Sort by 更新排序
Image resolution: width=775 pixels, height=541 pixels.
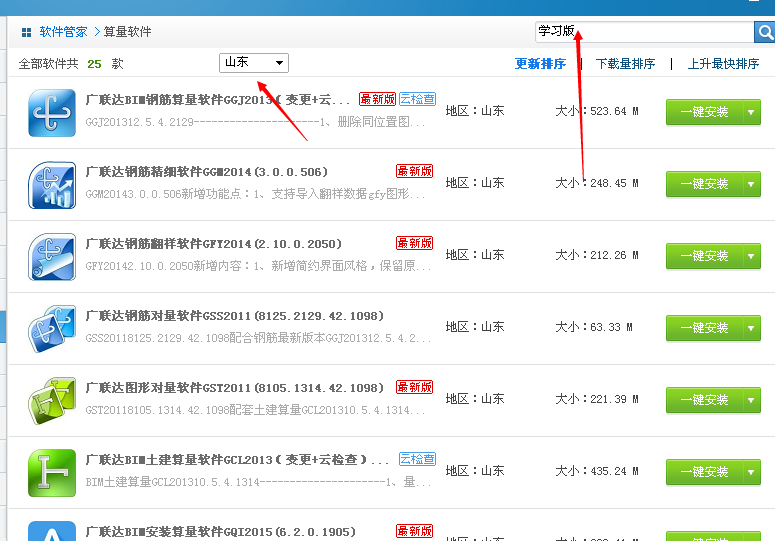pyautogui.click(x=540, y=64)
